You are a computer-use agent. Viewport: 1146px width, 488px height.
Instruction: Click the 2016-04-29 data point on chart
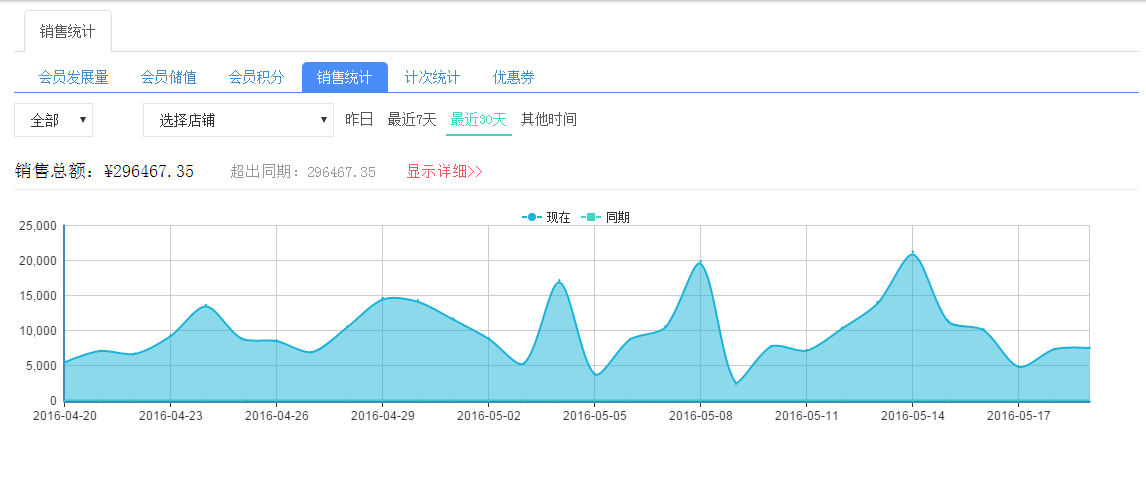pyautogui.click(x=382, y=299)
